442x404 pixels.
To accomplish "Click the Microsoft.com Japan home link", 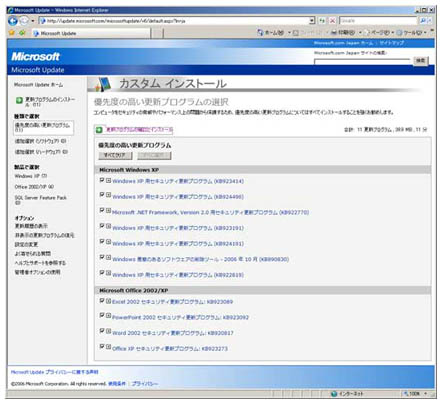I will (343, 43).
